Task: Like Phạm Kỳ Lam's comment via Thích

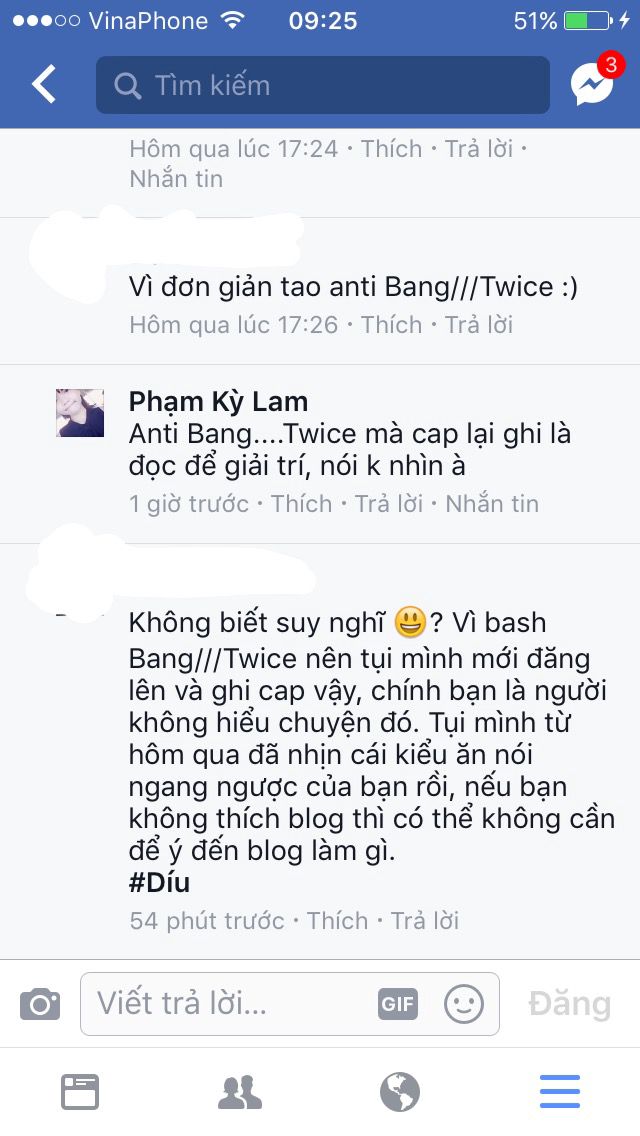Action: coord(302,504)
